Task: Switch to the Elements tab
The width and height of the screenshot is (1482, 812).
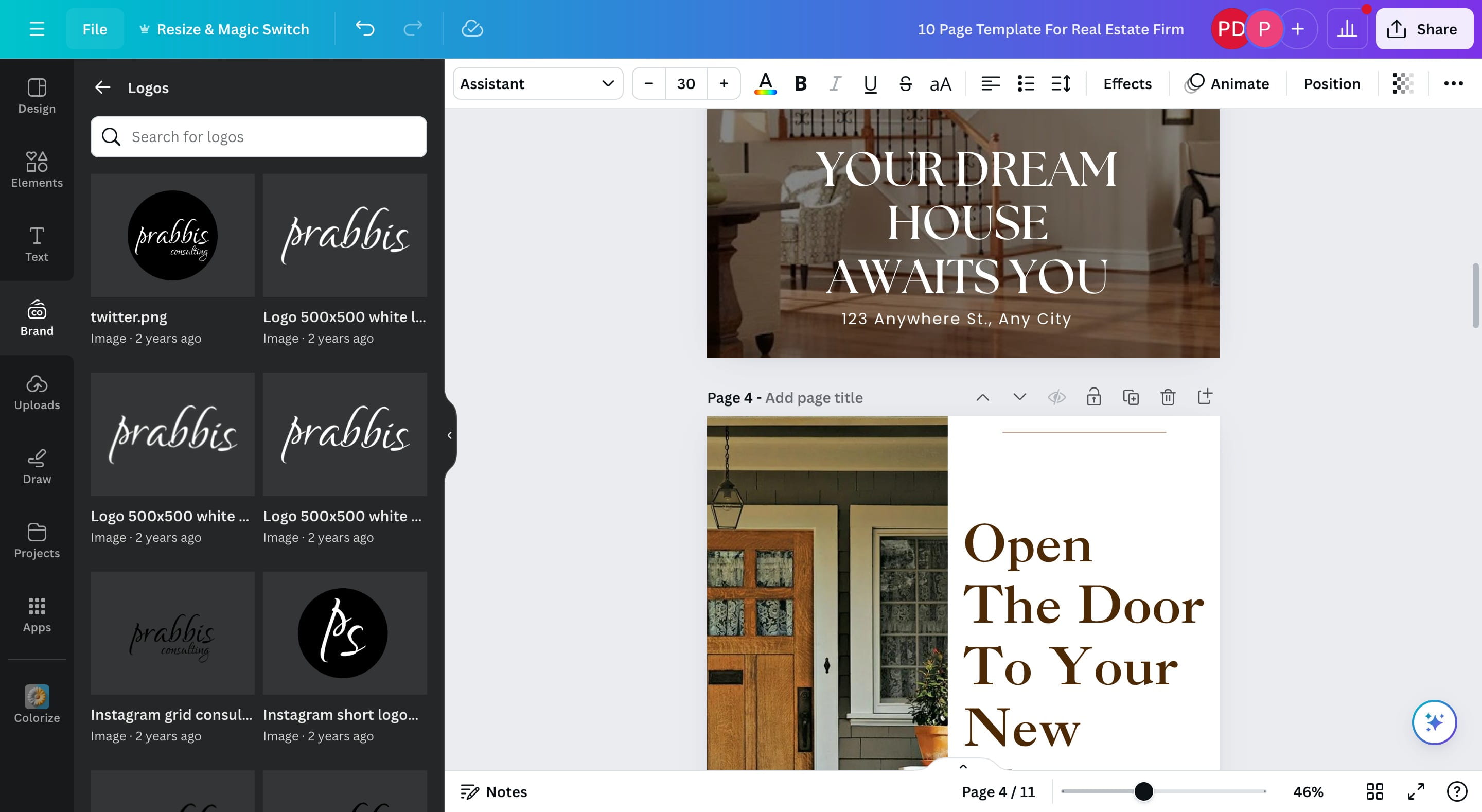Action: 37,169
